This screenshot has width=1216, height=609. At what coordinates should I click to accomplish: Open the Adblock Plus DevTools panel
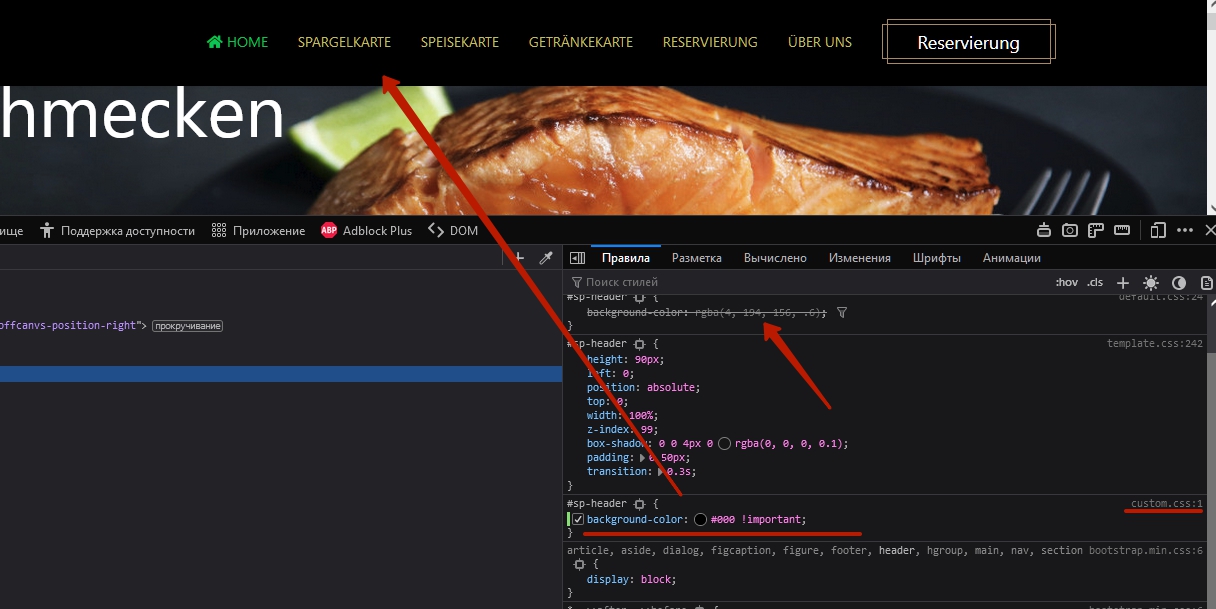(366, 231)
